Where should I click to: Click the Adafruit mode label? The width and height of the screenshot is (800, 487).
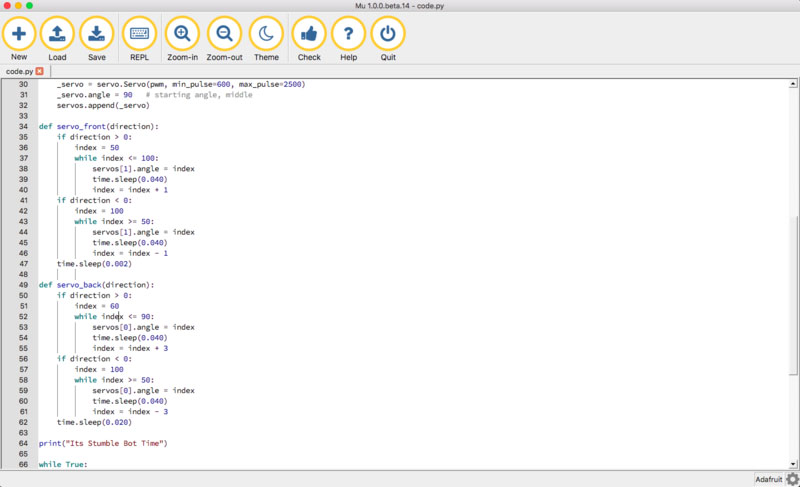[768, 479]
